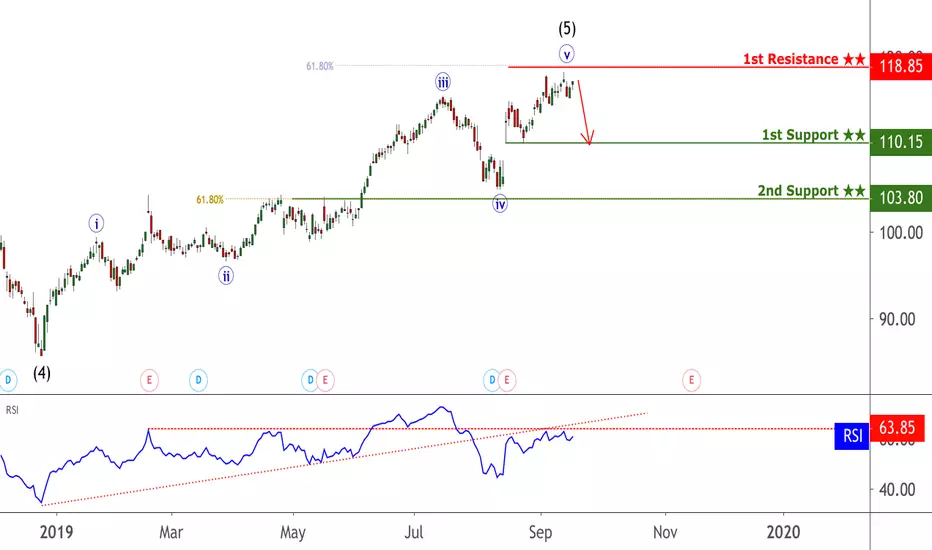Click the 2020 label on time axis
The width and height of the screenshot is (932, 550).
[x=783, y=532]
